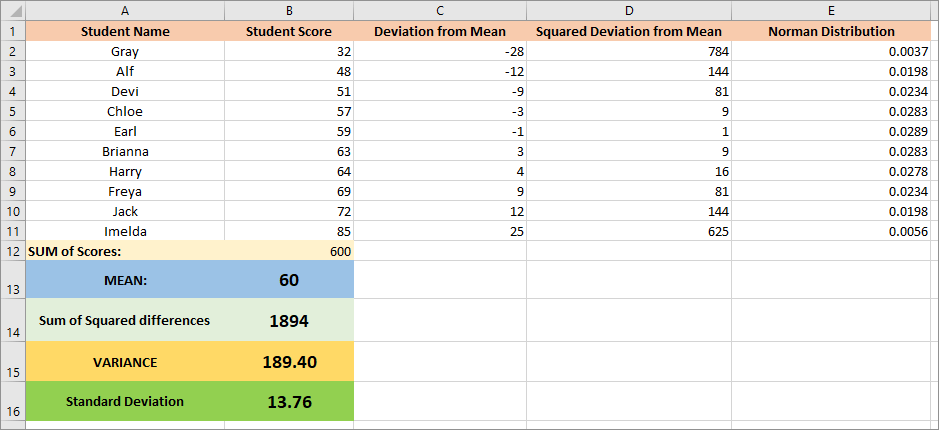
Task: Select the 'Squared Deviation from Mean' cell
Action: coord(628,31)
